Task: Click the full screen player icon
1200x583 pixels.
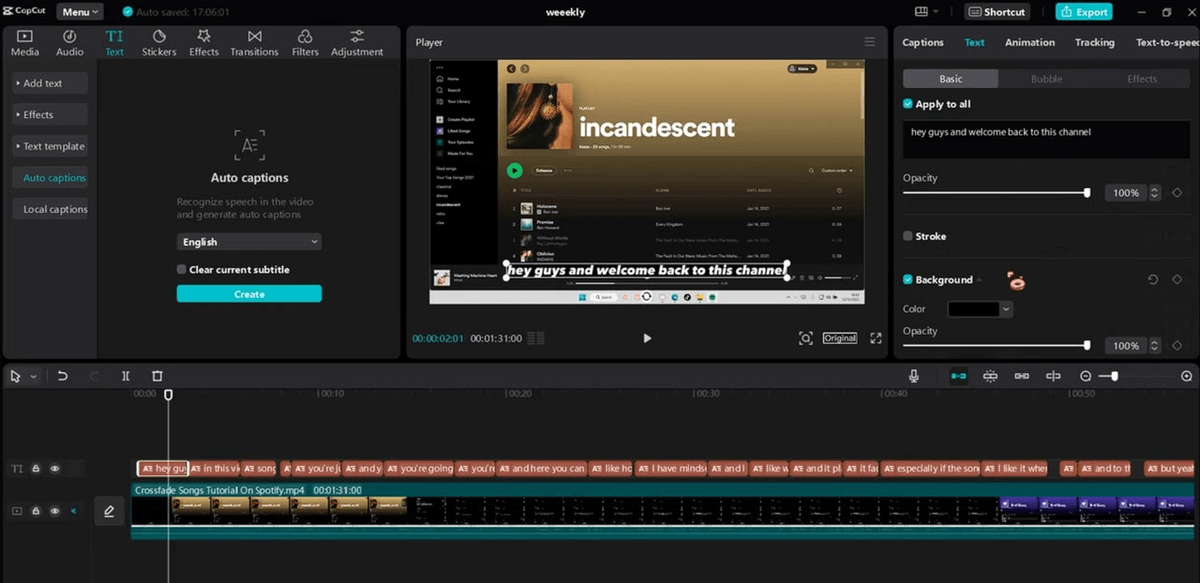Action: tap(876, 338)
